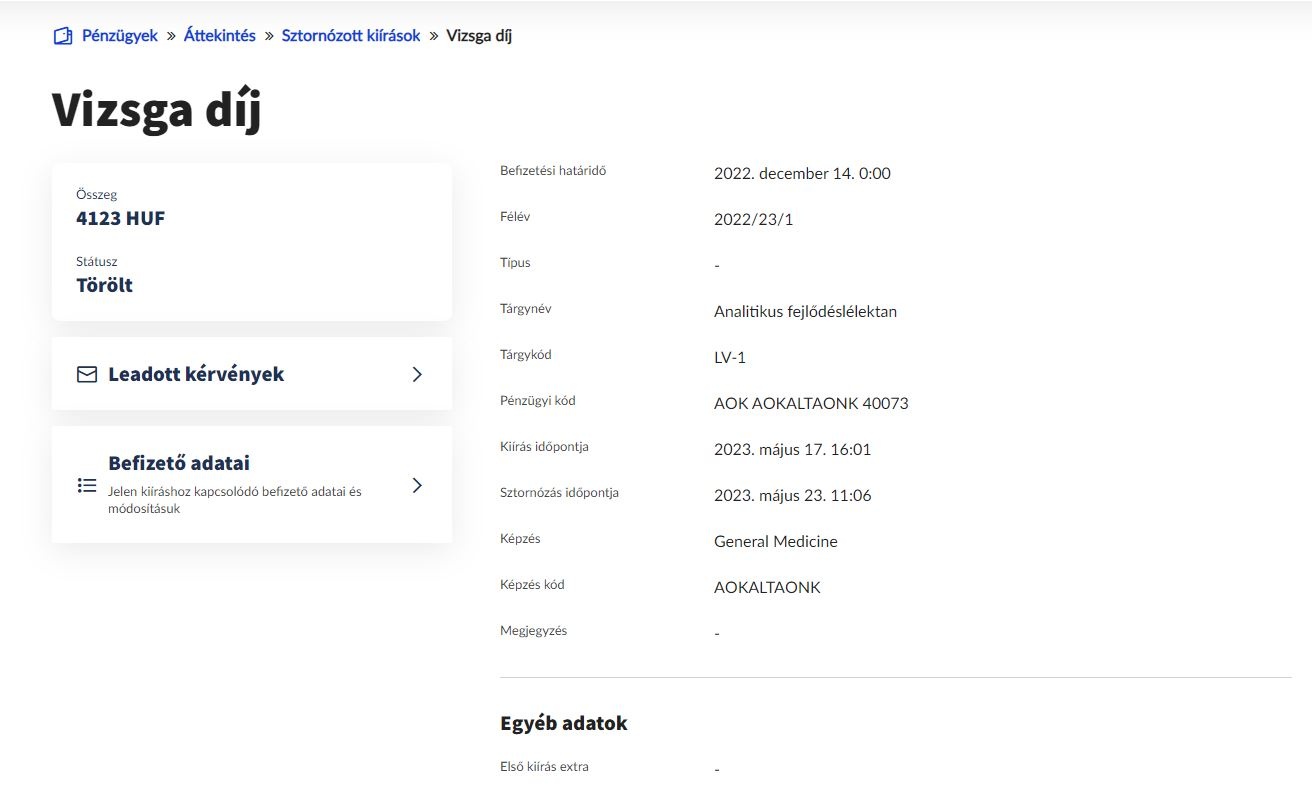This screenshot has height=786, width=1312.
Task: Click the wallet icon in the breadcrumb
Action: tap(63, 36)
